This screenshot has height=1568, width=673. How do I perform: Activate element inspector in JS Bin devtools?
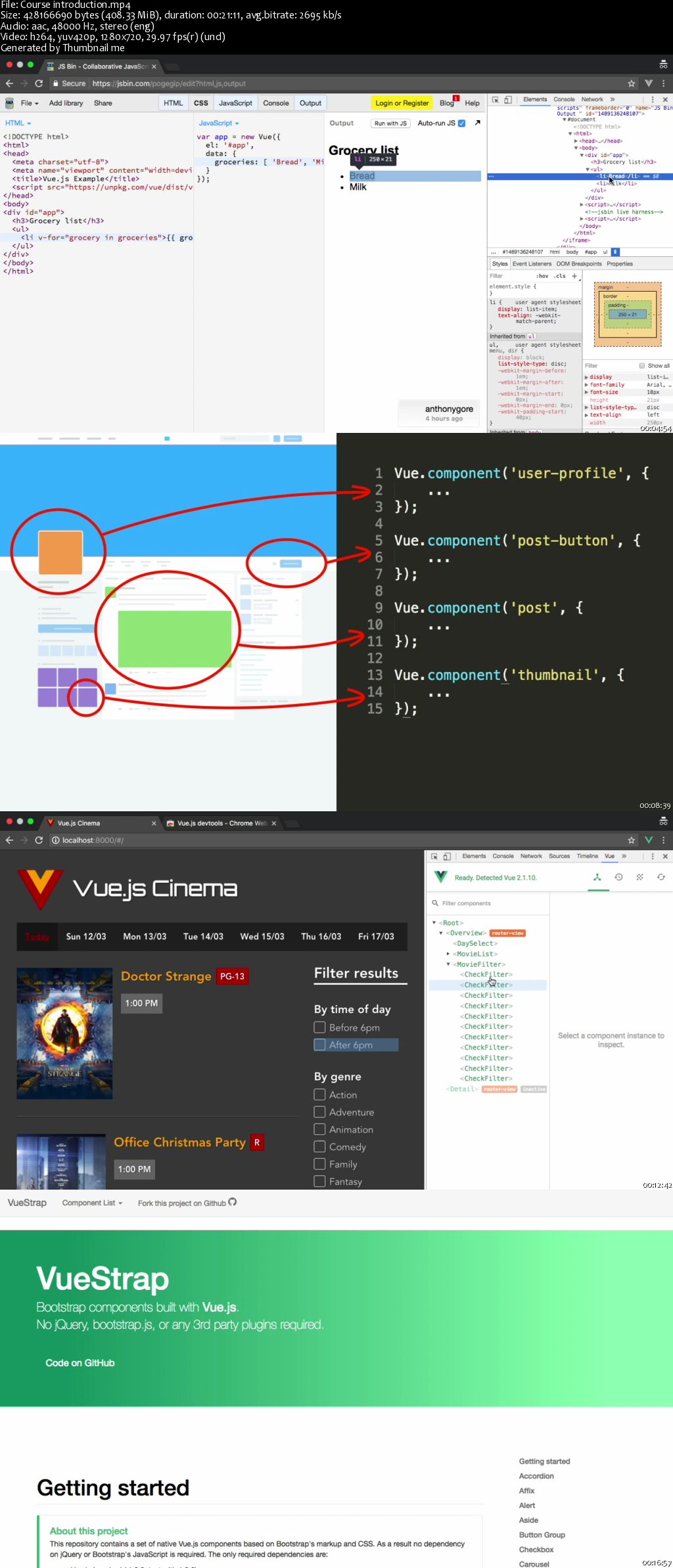[496, 100]
